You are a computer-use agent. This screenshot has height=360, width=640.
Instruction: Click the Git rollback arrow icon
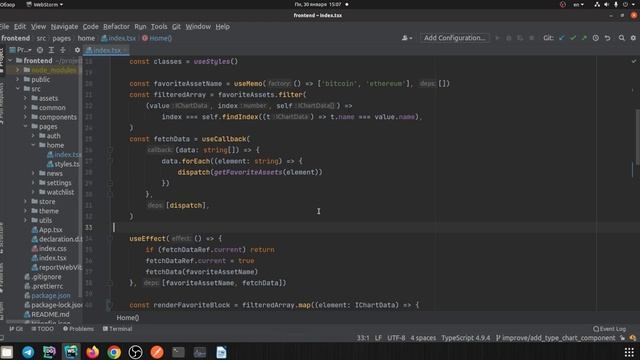(607, 38)
